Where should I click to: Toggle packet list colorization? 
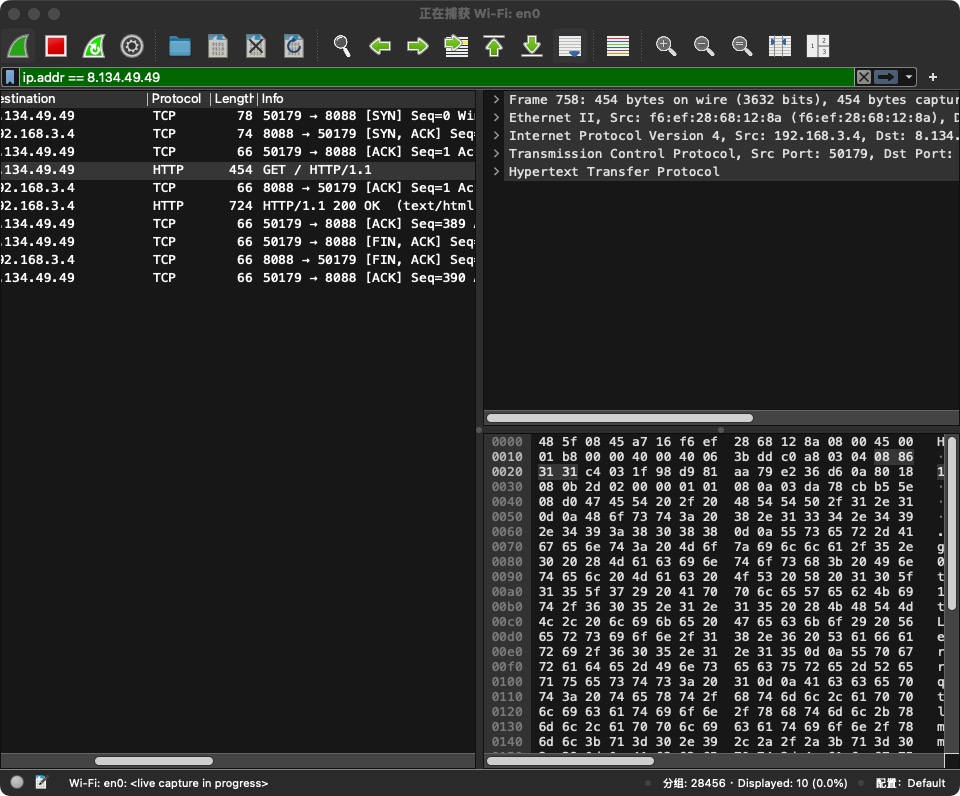coord(618,46)
